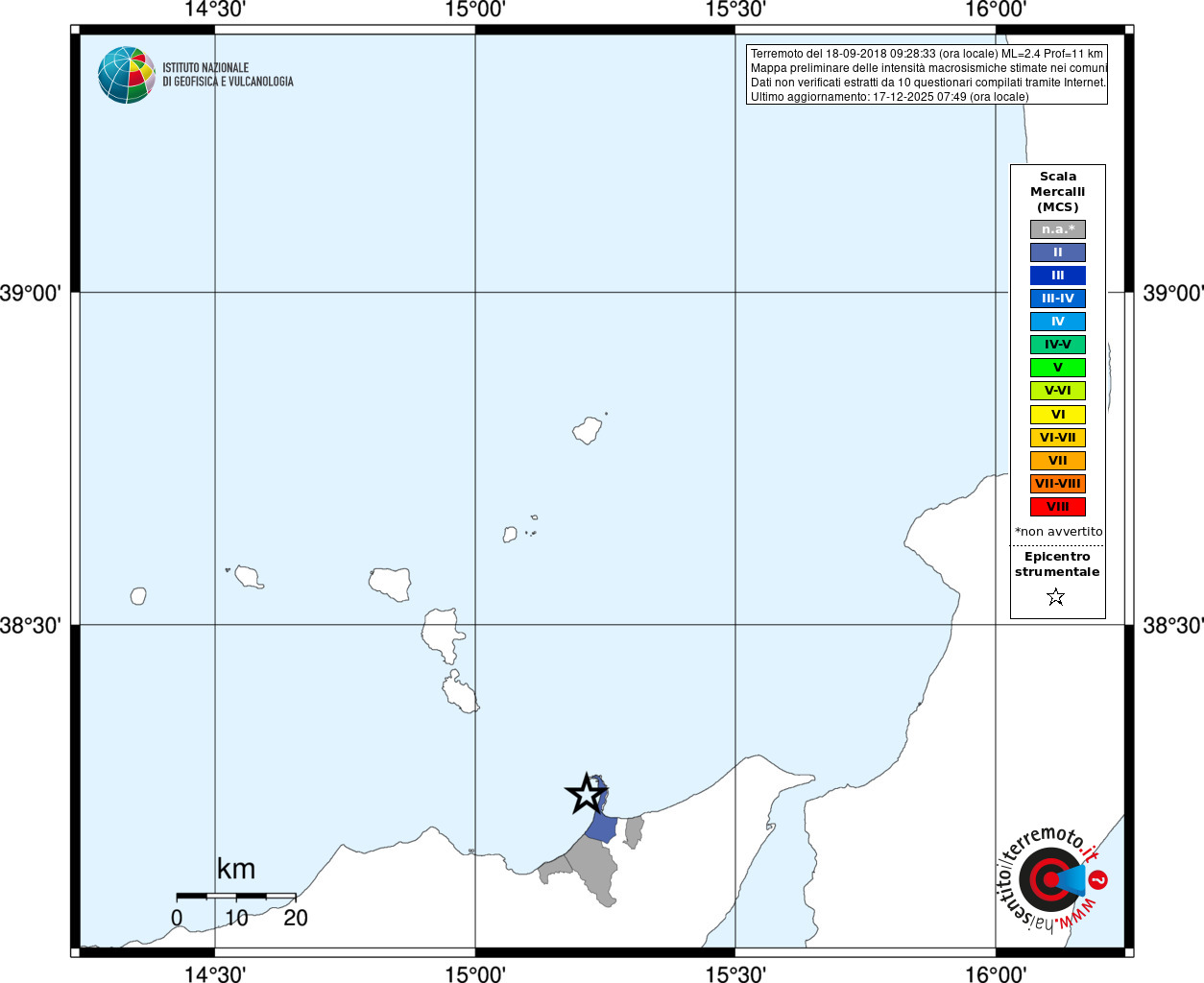Viewport: 1204px width, 983px height.
Task: Click the northernmost small island on the map
Action: coord(589,429)
